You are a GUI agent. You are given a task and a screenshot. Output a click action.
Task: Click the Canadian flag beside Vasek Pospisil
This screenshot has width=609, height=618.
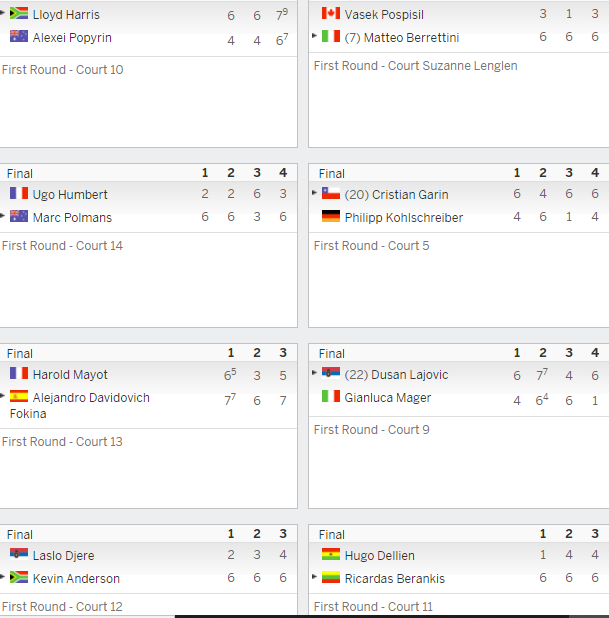pyautogui.click(x=331, y=13)
